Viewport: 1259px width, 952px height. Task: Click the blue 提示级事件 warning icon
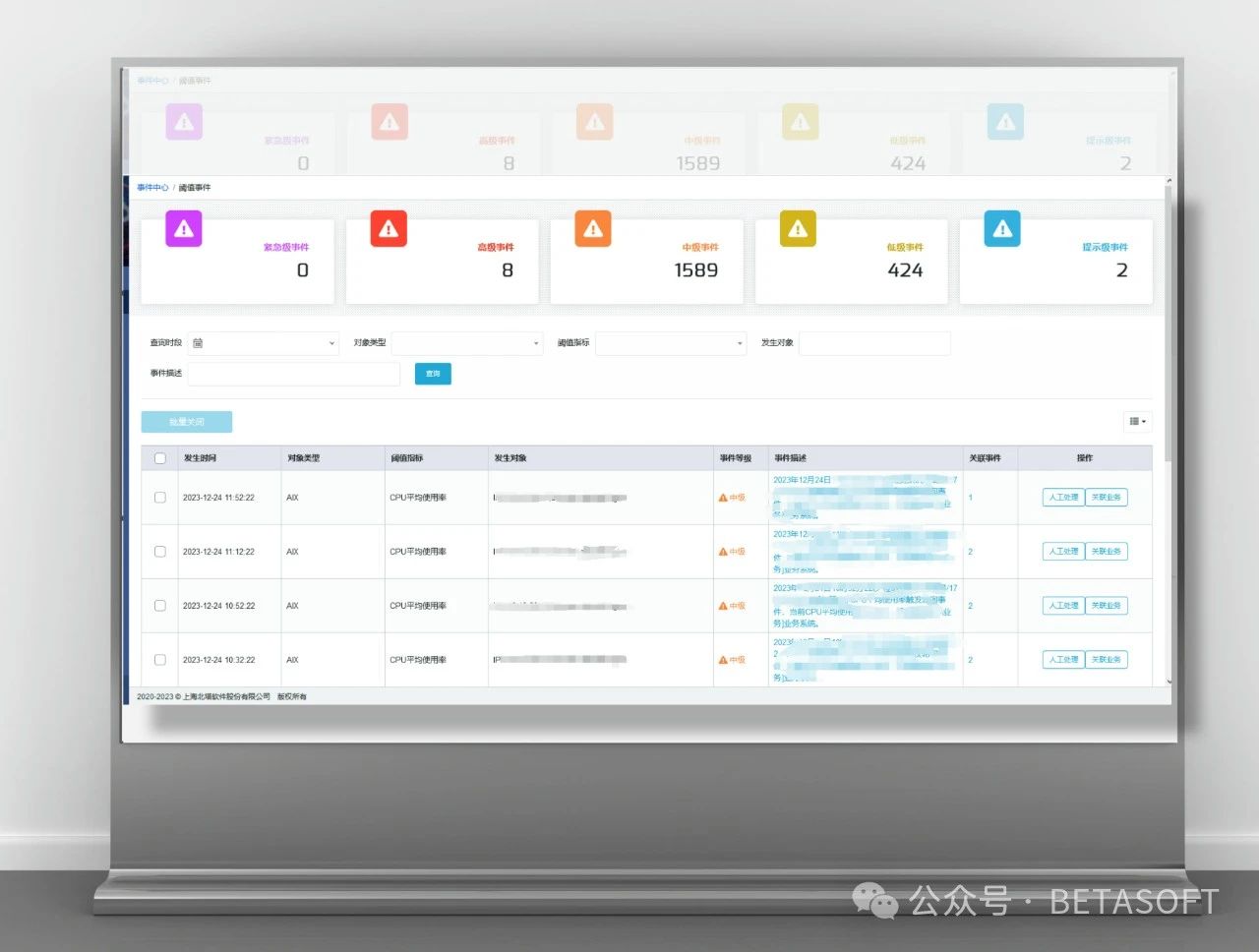[x=1002, y=229]
